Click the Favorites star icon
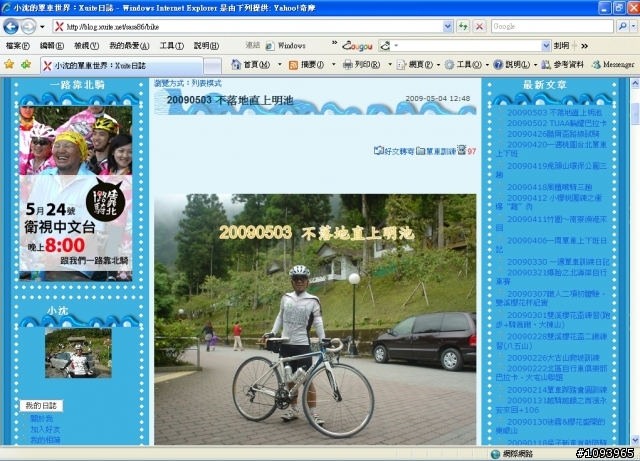Viewport: 640px width, 461px height. tap(9, 64)
